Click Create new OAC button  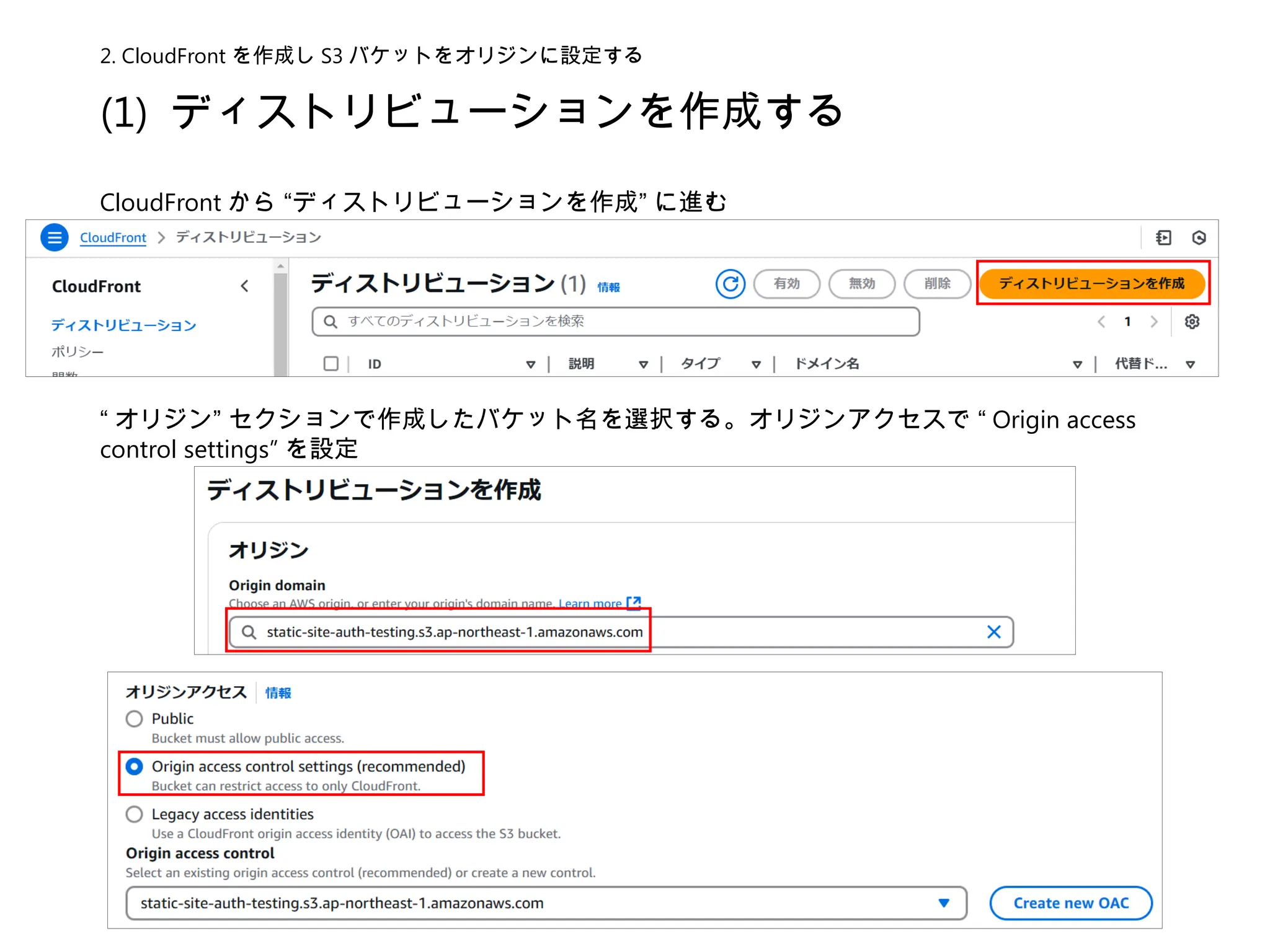pos(1071,904)
